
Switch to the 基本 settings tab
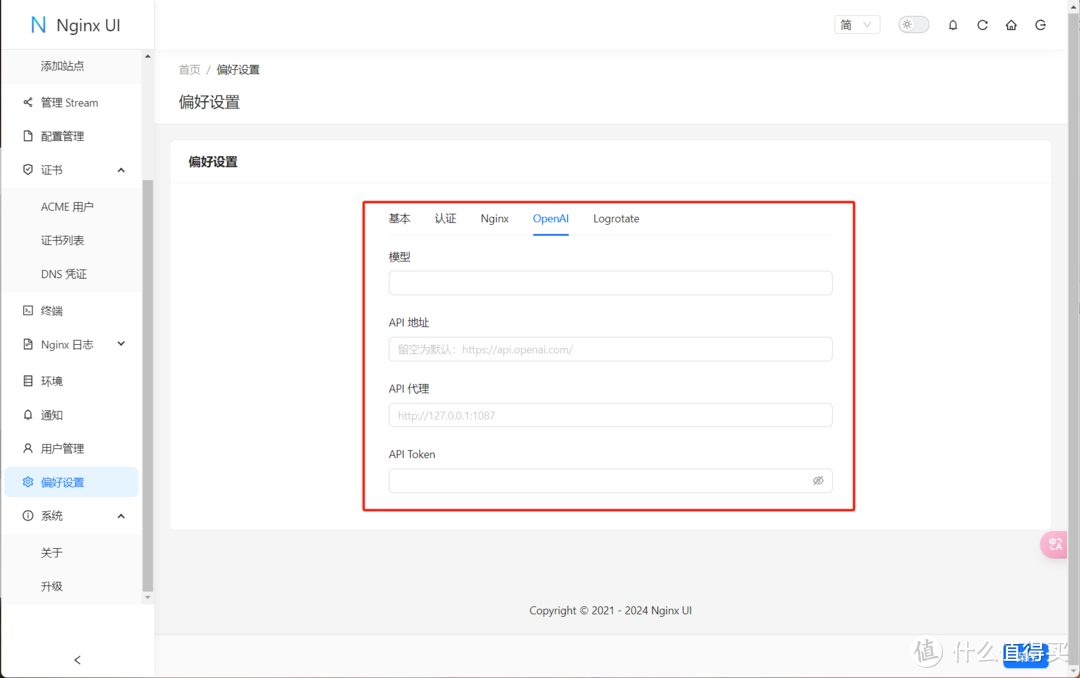tap(398, 218)
